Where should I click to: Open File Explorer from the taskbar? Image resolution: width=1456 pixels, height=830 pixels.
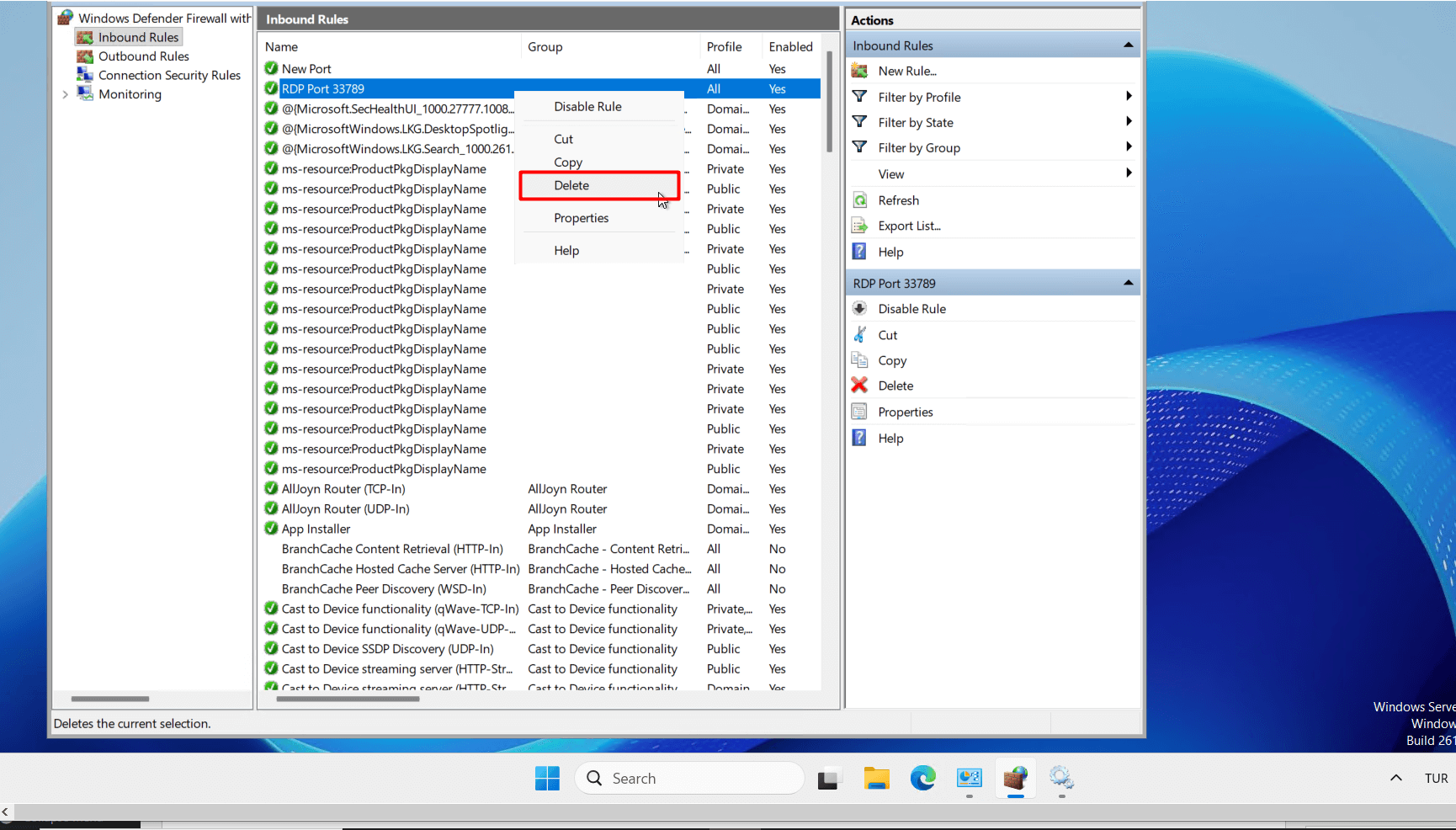click(x=876, y=779)
